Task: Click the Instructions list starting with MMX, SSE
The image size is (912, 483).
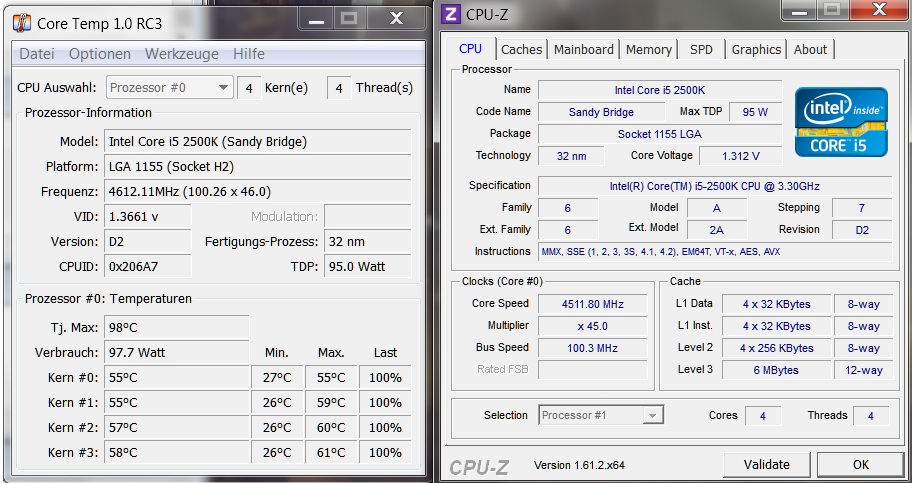Action: tap(714, 252)
